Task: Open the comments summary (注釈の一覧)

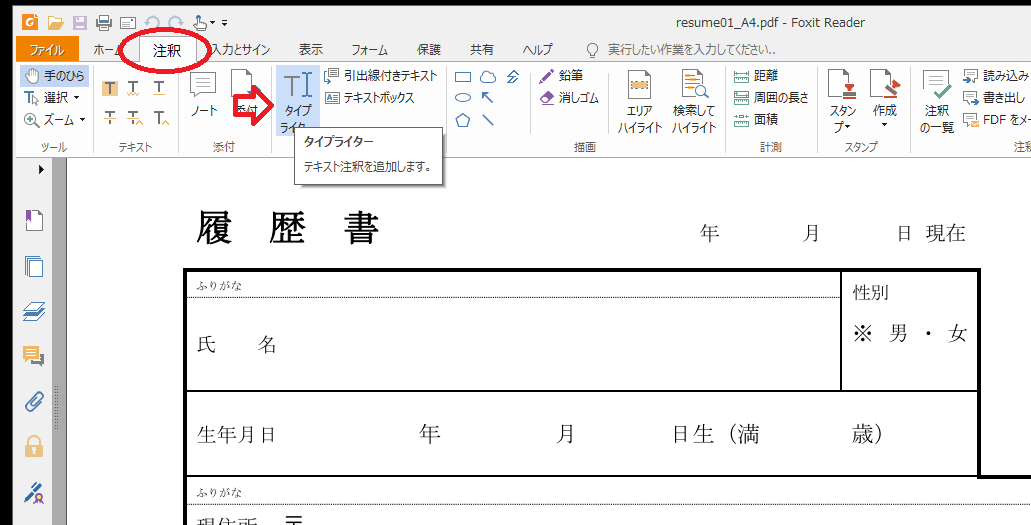Action: click(936, 102)
